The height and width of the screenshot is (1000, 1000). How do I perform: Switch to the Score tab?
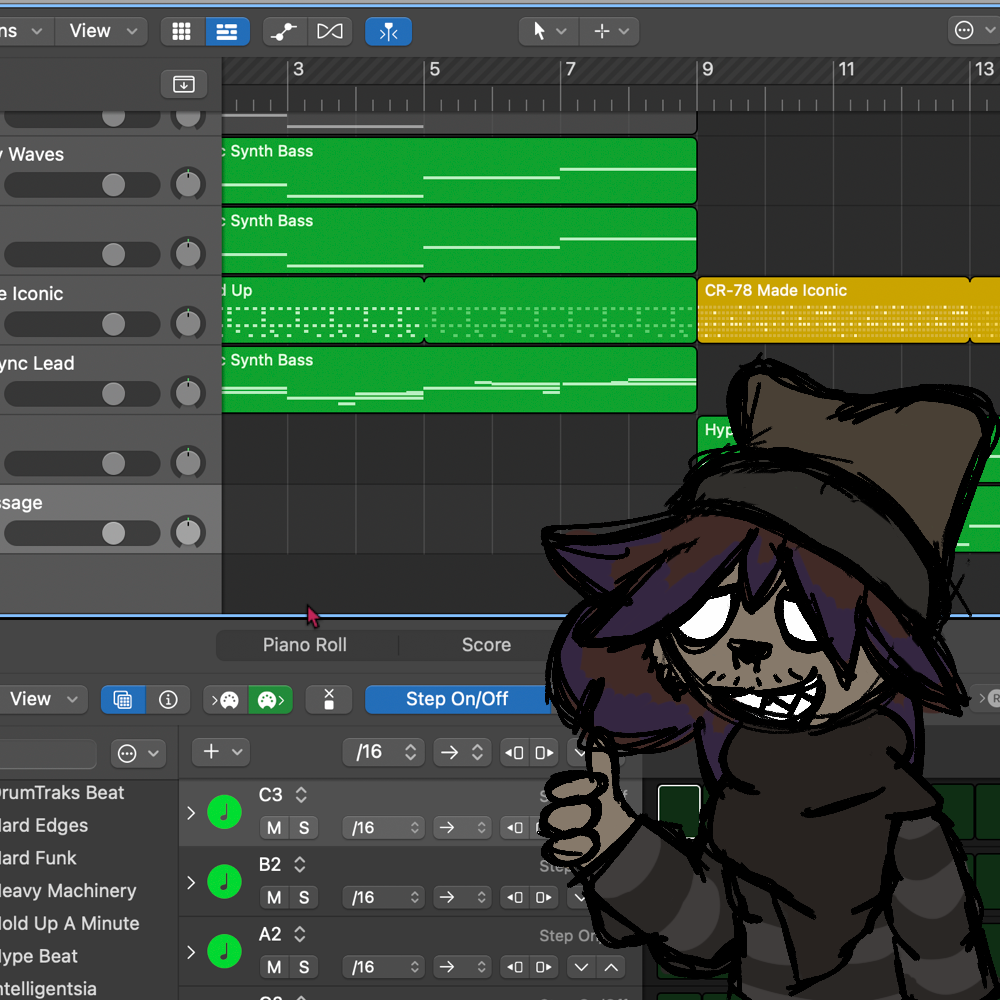pos(486,645)
